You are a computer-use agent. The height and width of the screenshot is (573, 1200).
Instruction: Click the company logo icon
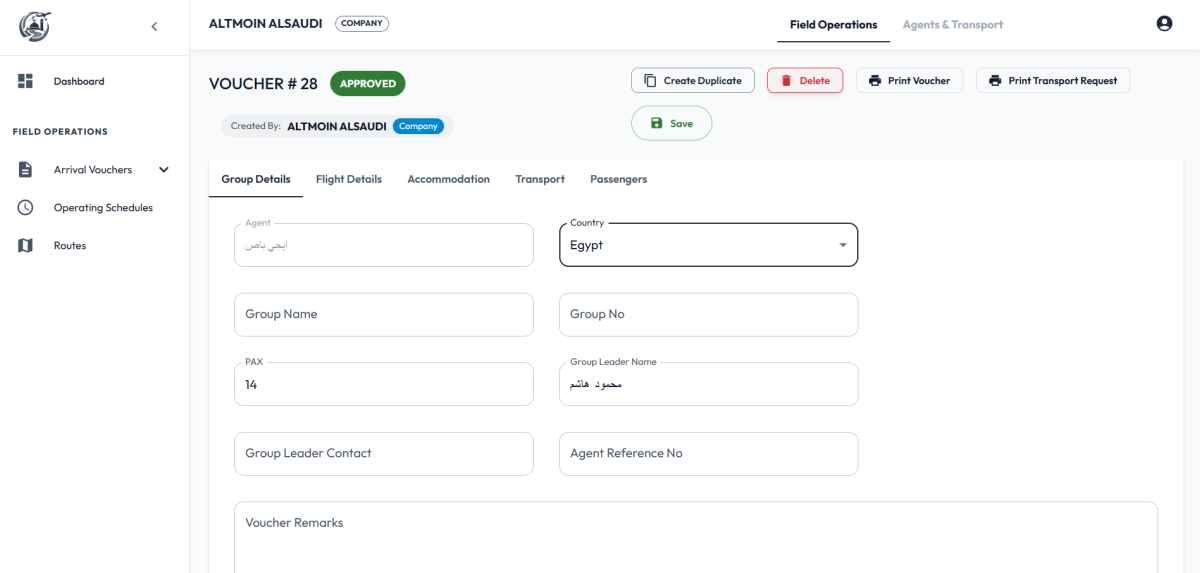(x=35, y=26)
